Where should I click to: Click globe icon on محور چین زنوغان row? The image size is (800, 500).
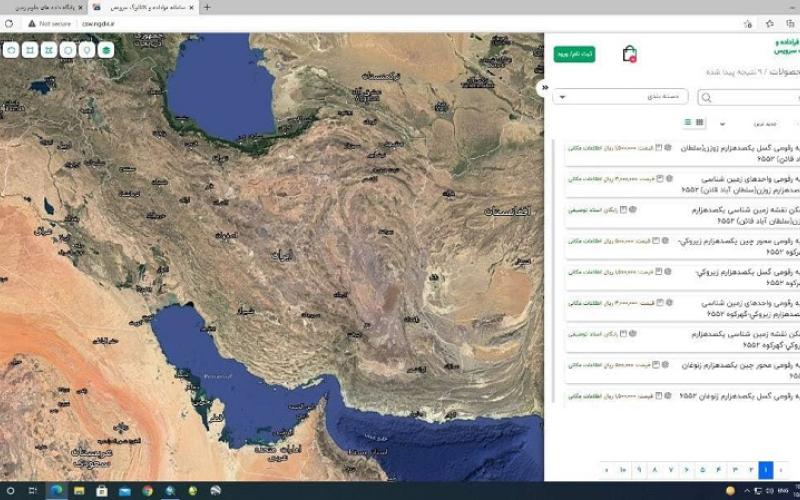[665, 365]
